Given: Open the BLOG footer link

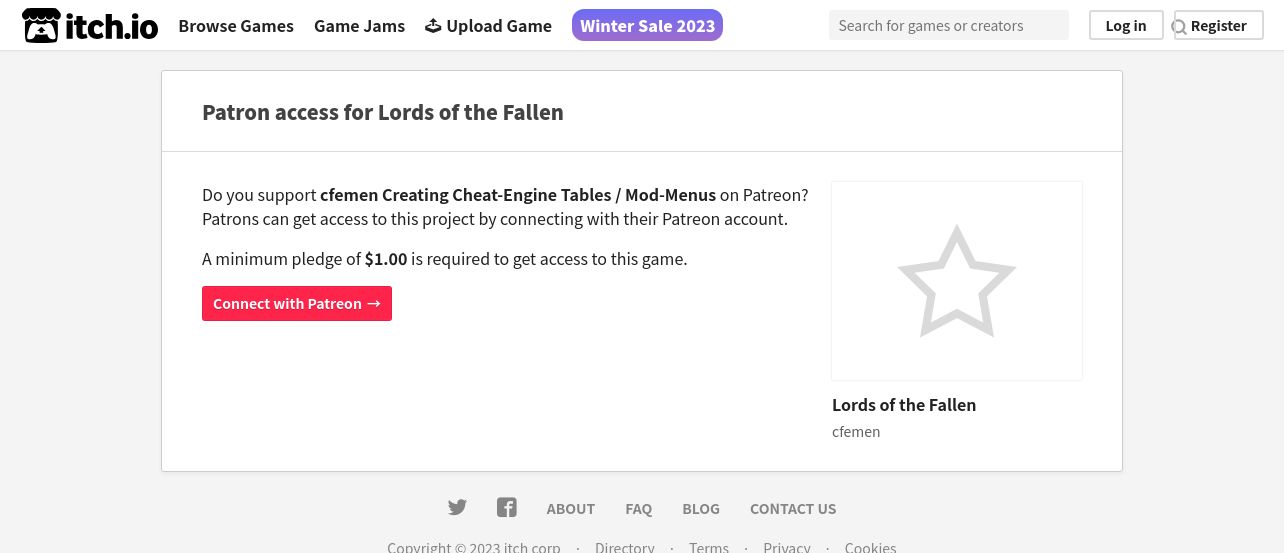Looking at the screenshot, I should 701,509.
